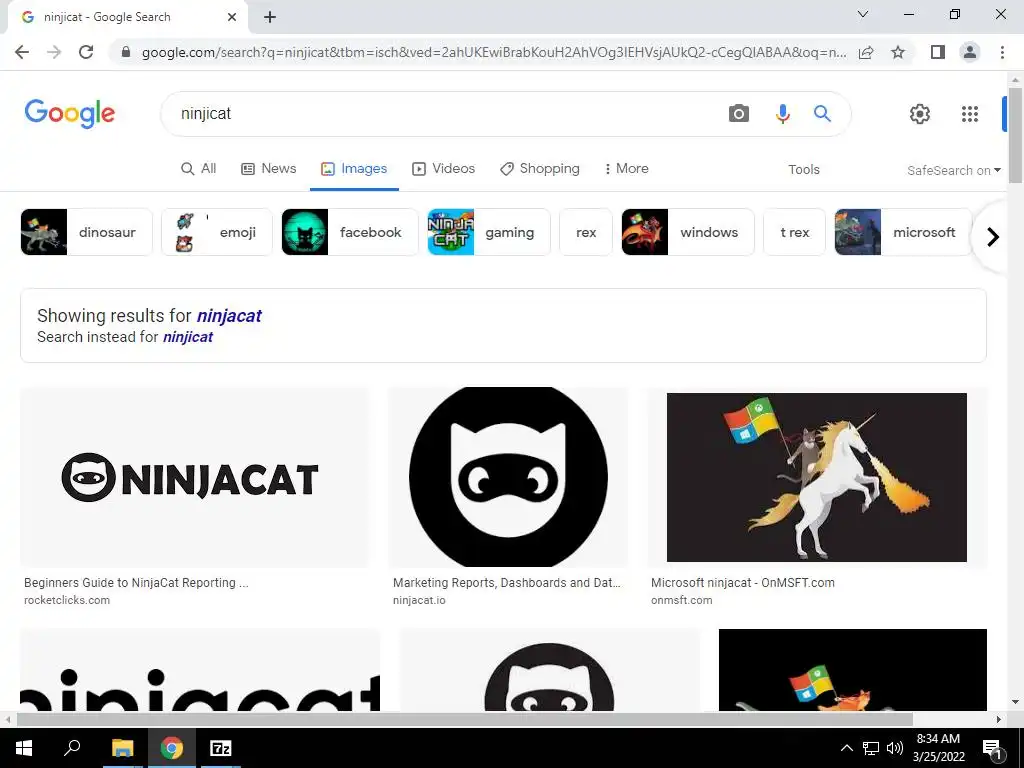Open Google settings gear icon
This screenshot has width=1024, height=768.
920,114
